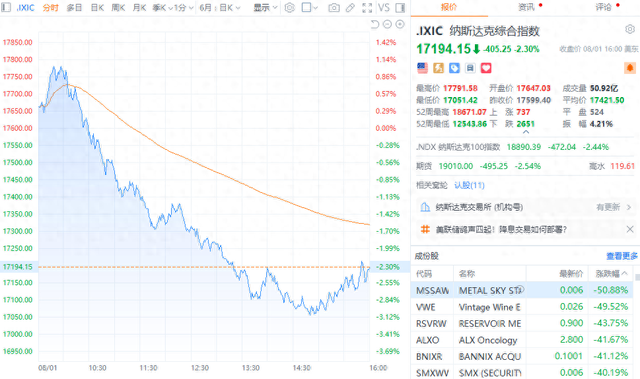Add to favorites with red heart icon
Viewport: 640px width, 379px height.
coord(486,68)
